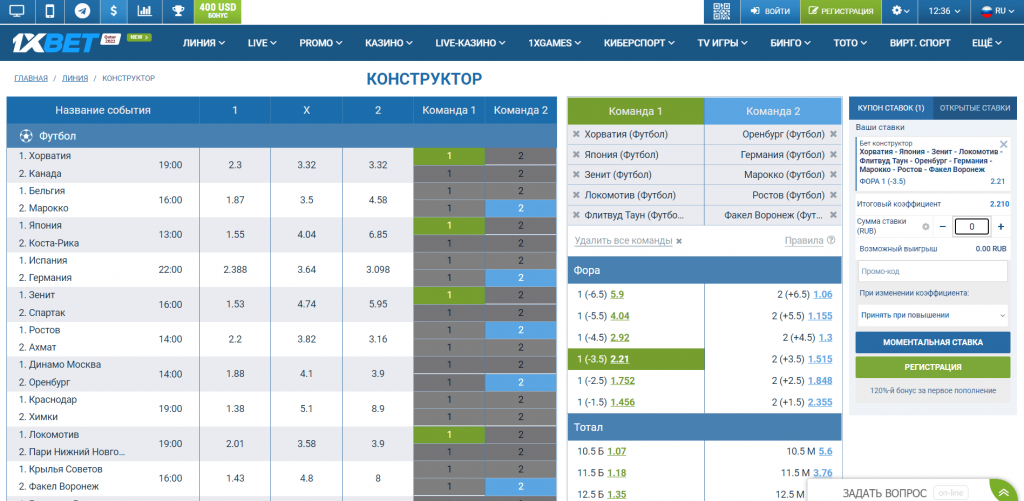Click the trophy results icon

point(178,11)
